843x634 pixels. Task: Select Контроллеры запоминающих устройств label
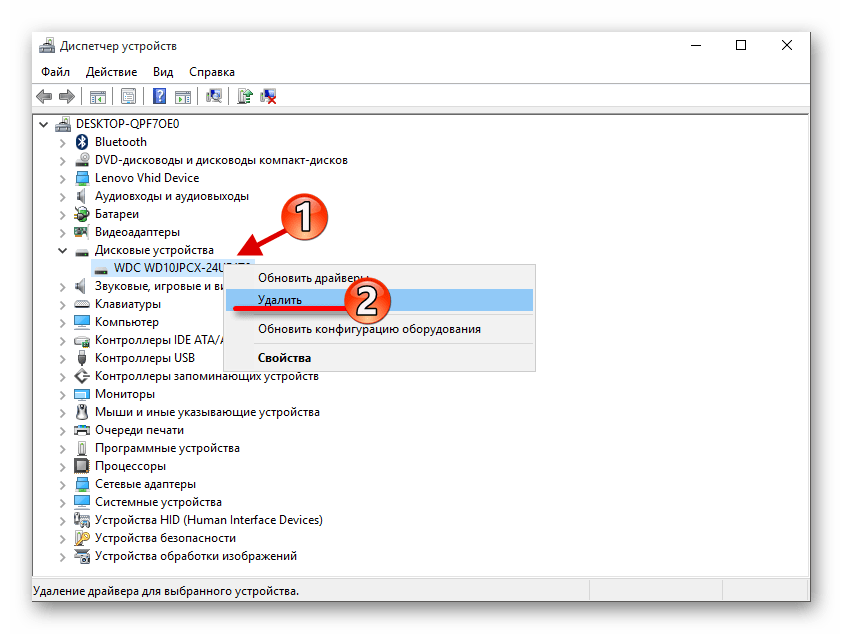(206, 376)
